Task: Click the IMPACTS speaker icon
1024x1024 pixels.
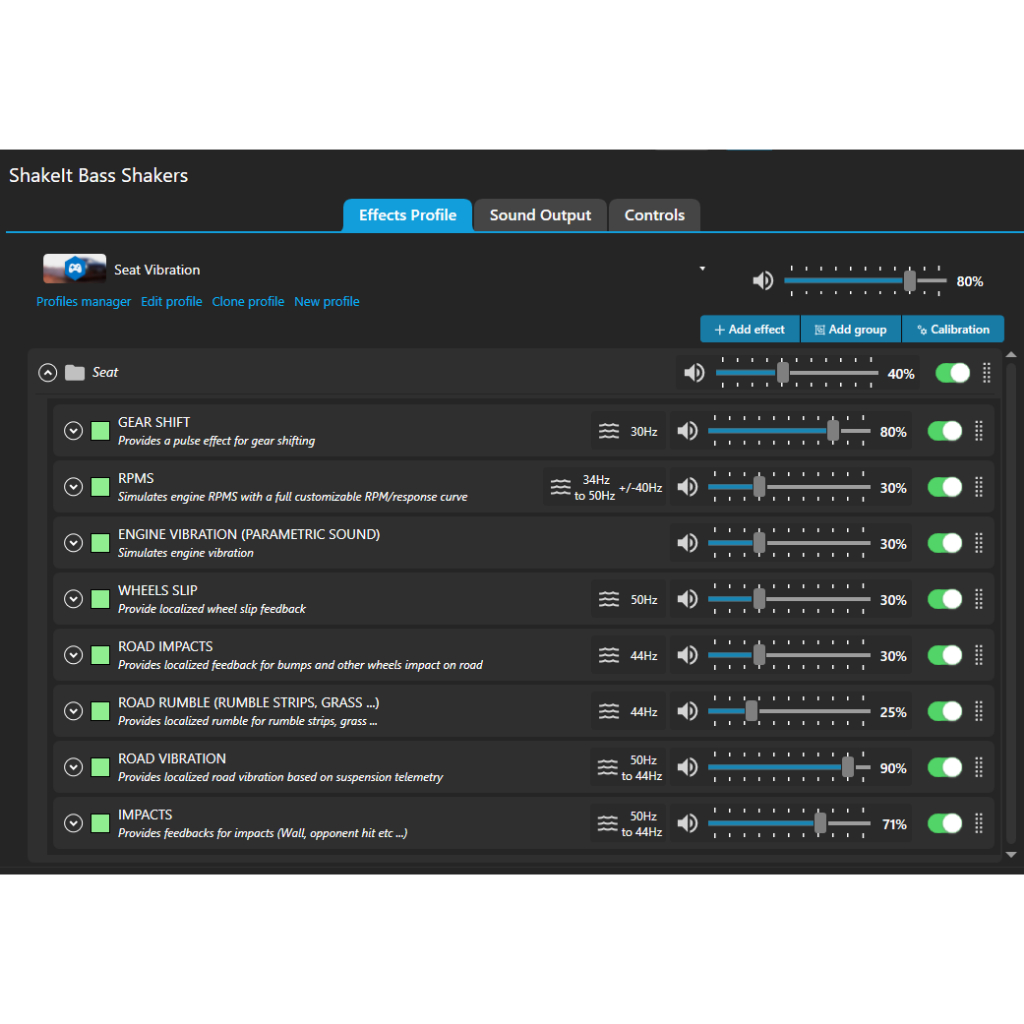Action: (x=687, y=824)
